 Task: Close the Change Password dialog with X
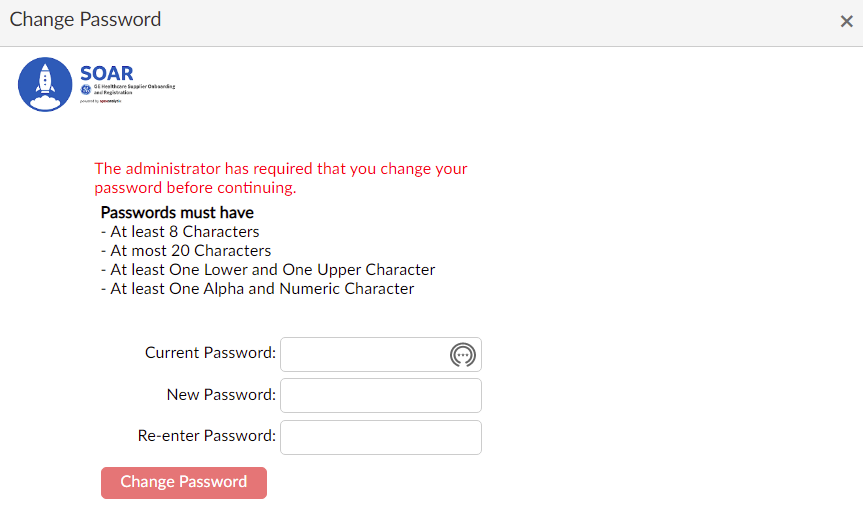click(846, 22)
